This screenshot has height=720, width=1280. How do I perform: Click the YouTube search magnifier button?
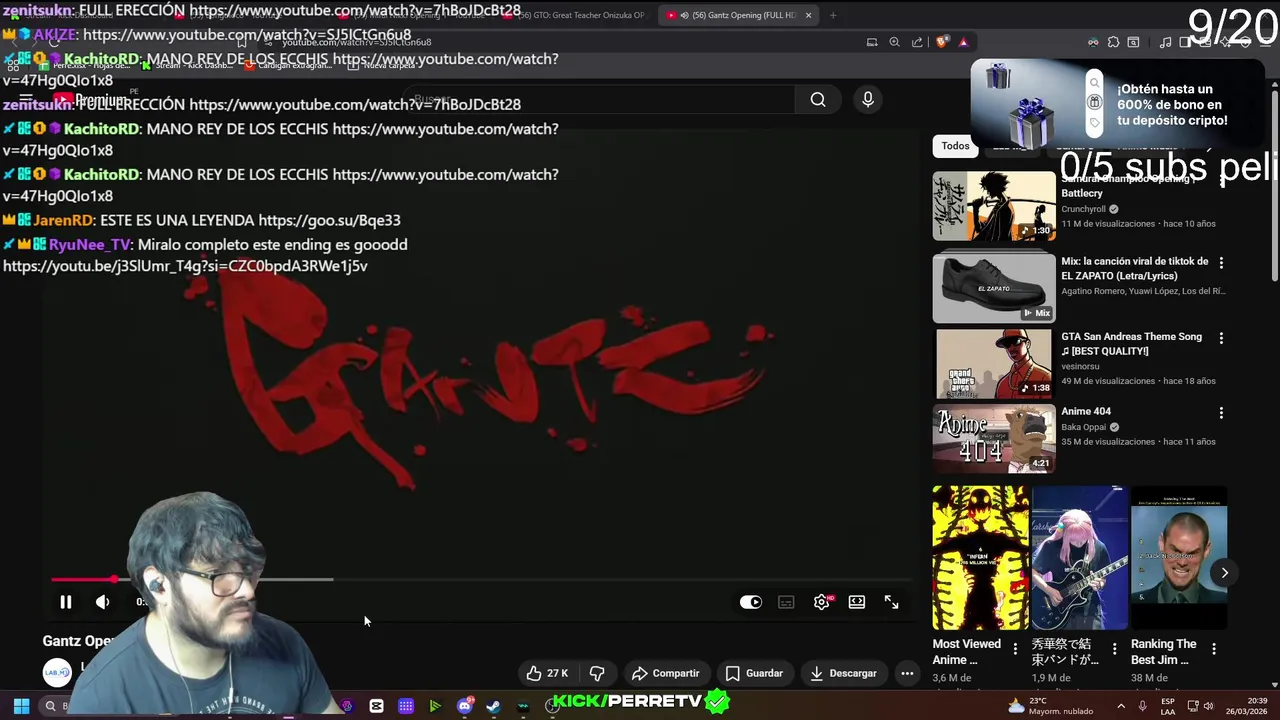click(x=818, y=99)
